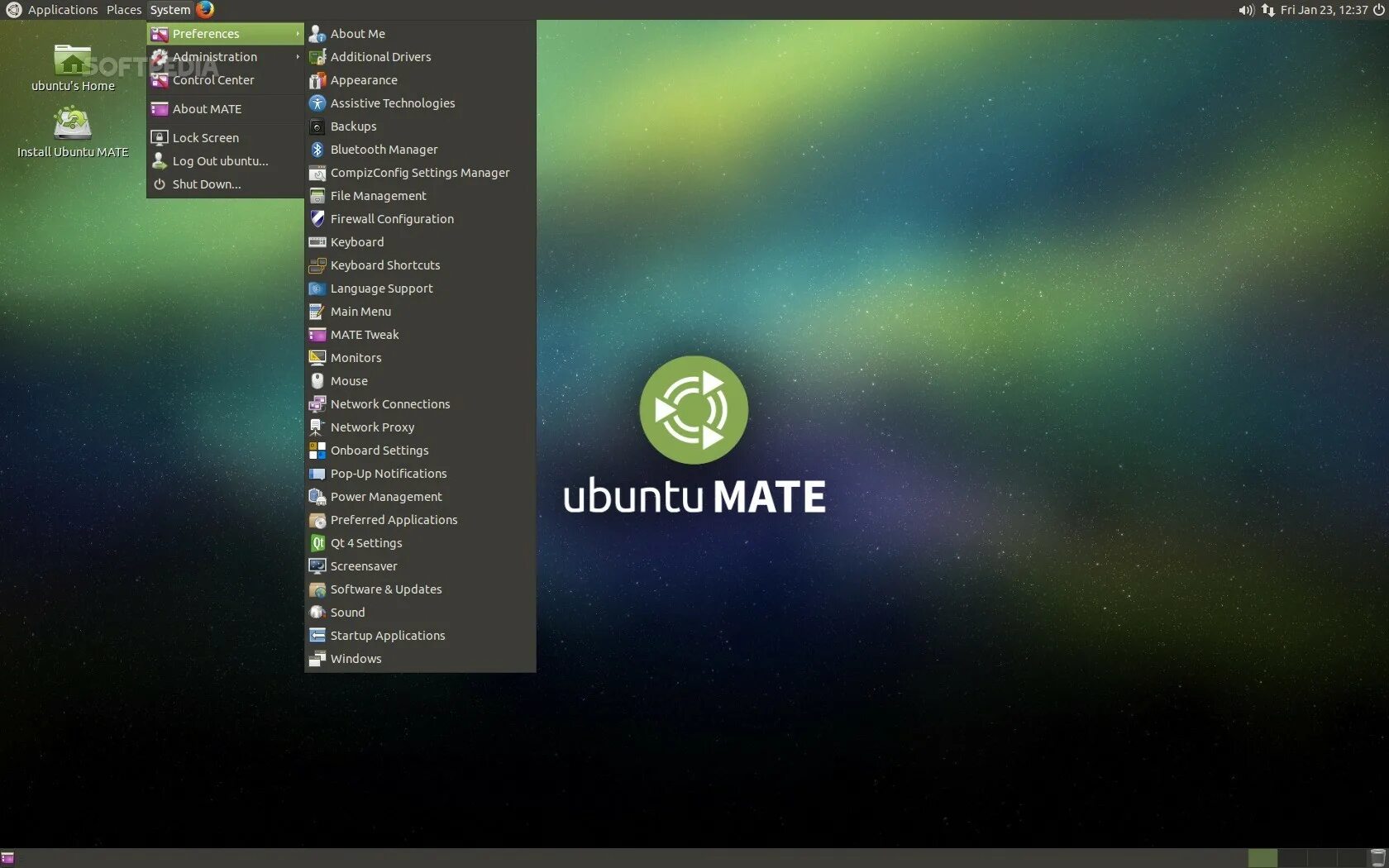The height and width of the screenshot is (868, 1389).
Task: Open Firewall Configuration shield icon
Action: (317, 219)
